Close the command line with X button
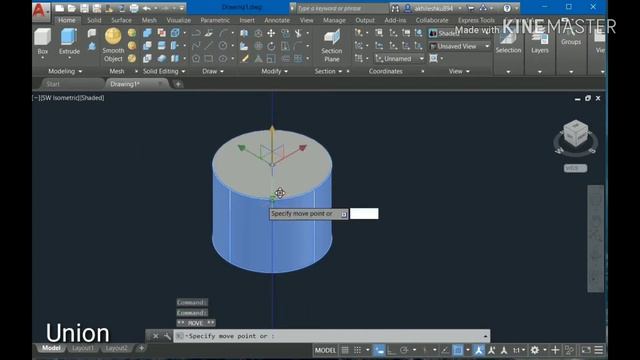640x360 pixels. click(x=156, y=336)
